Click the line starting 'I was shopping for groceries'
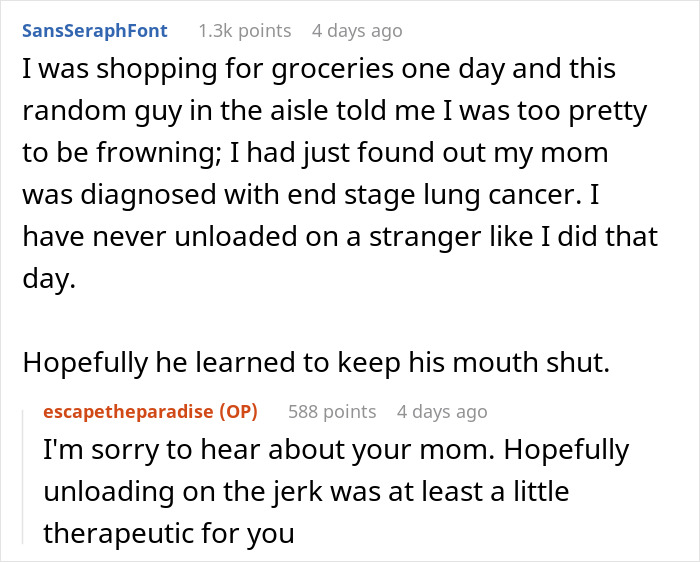Screen dimensions: 700x562 coord(316,71)
